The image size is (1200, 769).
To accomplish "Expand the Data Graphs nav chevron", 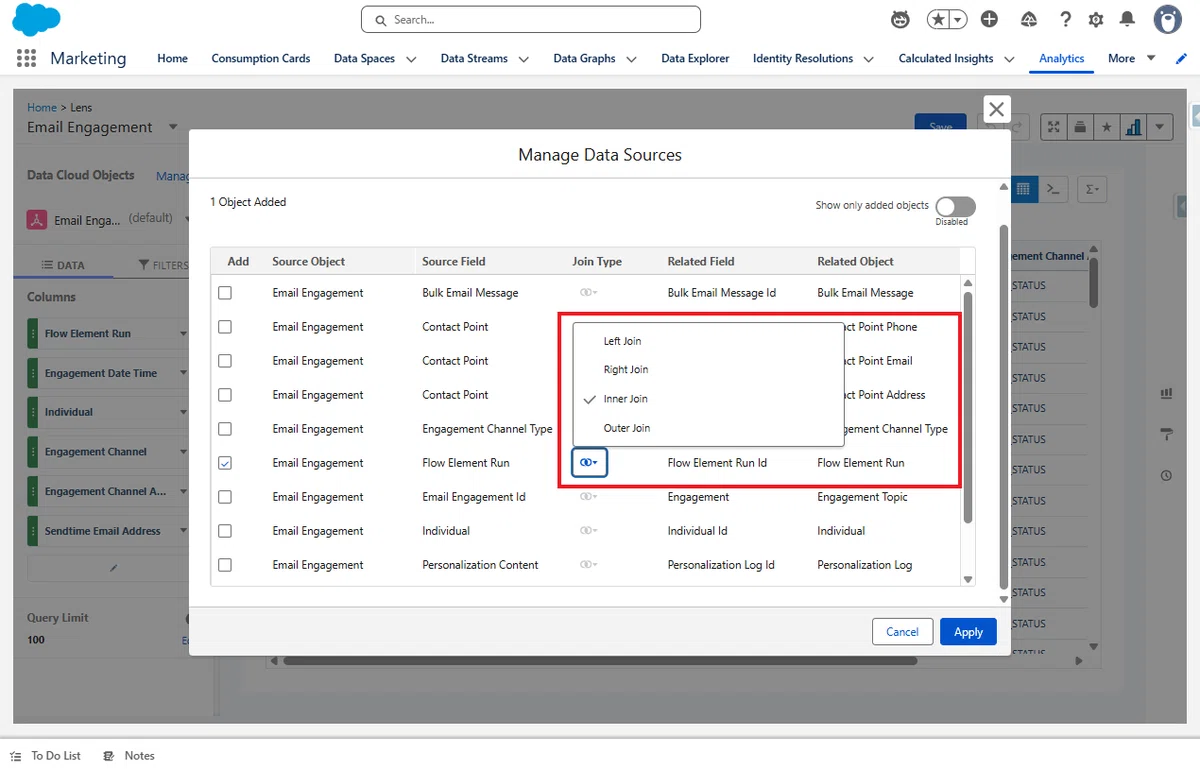I will click(x=631, y=59).
